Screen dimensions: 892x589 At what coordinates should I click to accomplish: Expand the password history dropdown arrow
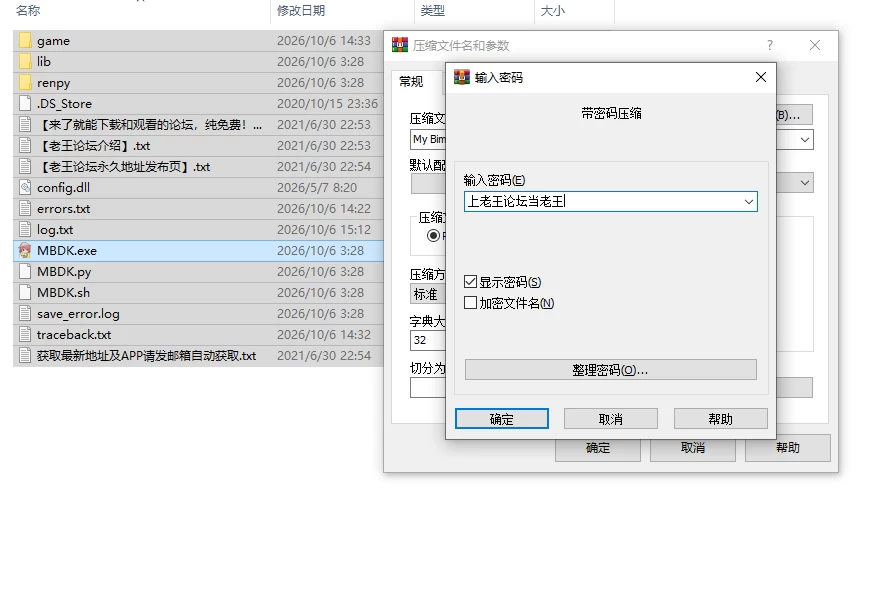(749, 201)
